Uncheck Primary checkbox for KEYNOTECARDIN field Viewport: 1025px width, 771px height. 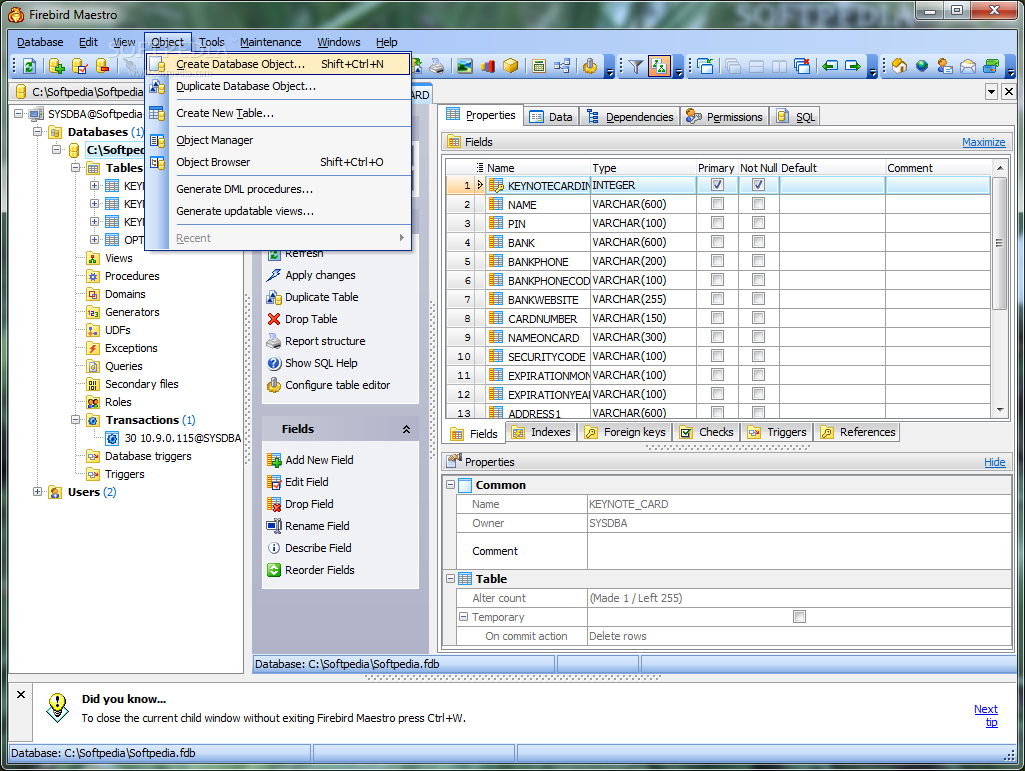click(717, 185)
